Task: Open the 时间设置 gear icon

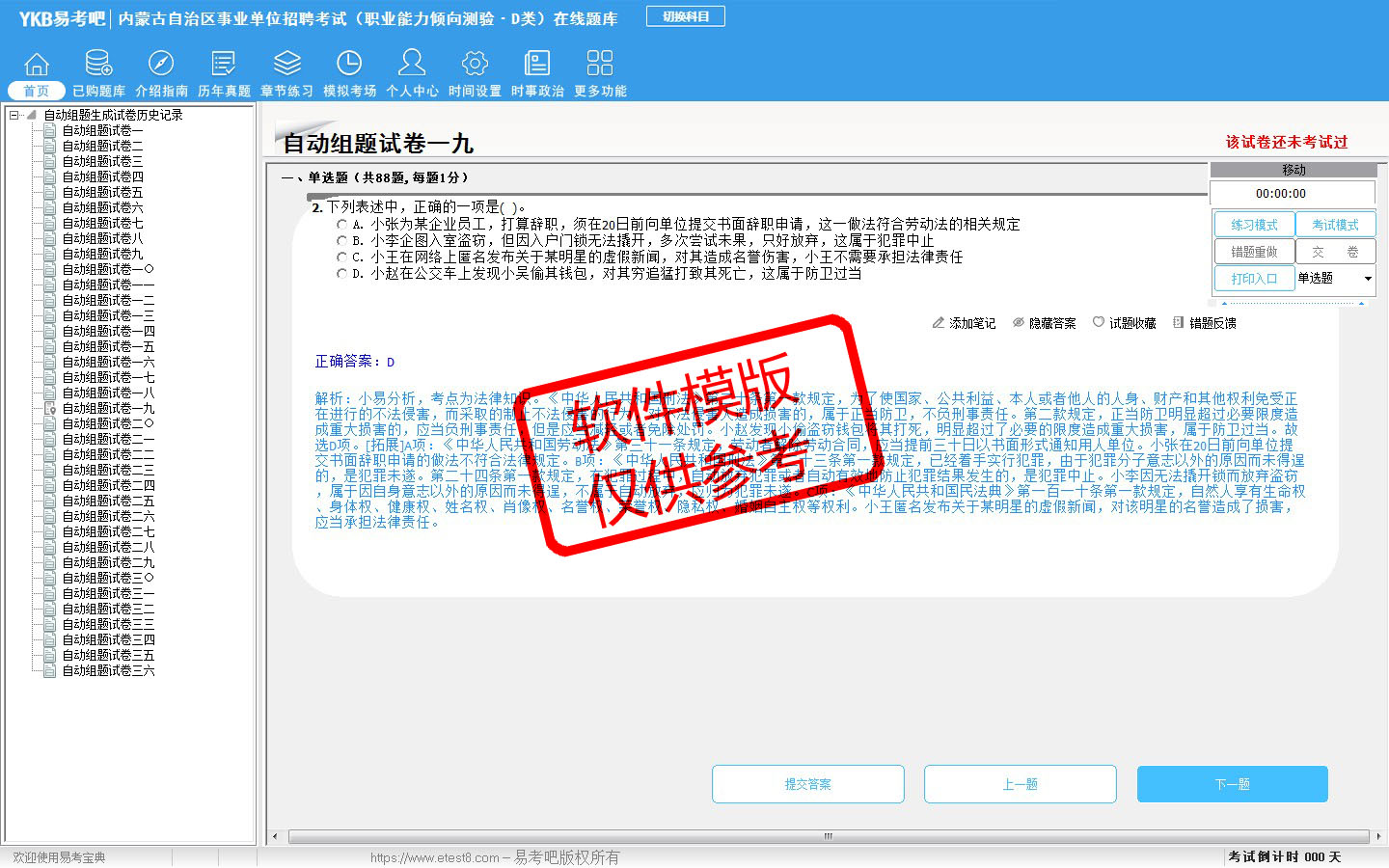Action: pyautogui.click(x=475, y=65)
